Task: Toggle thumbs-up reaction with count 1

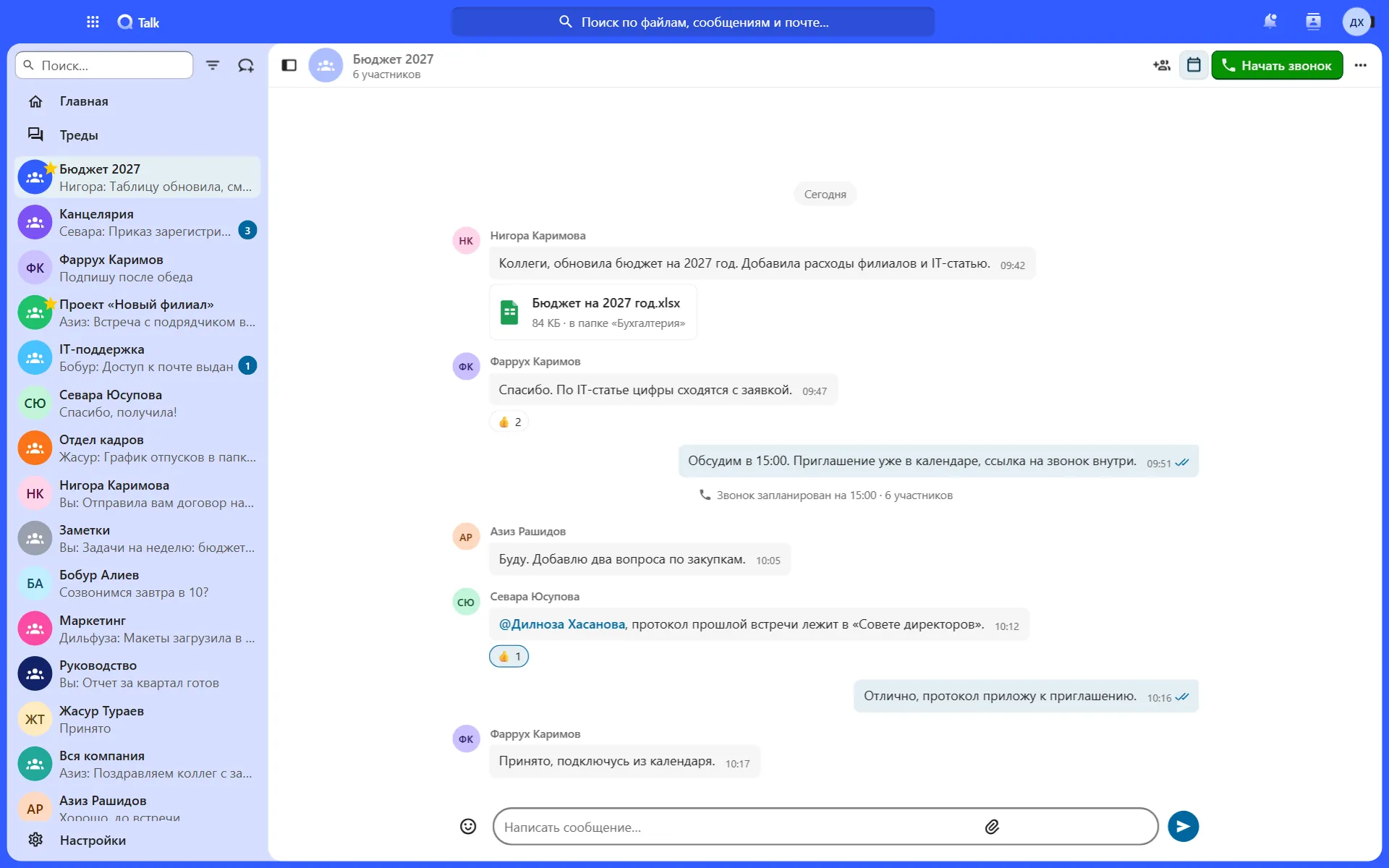Action: click(509, 656)
